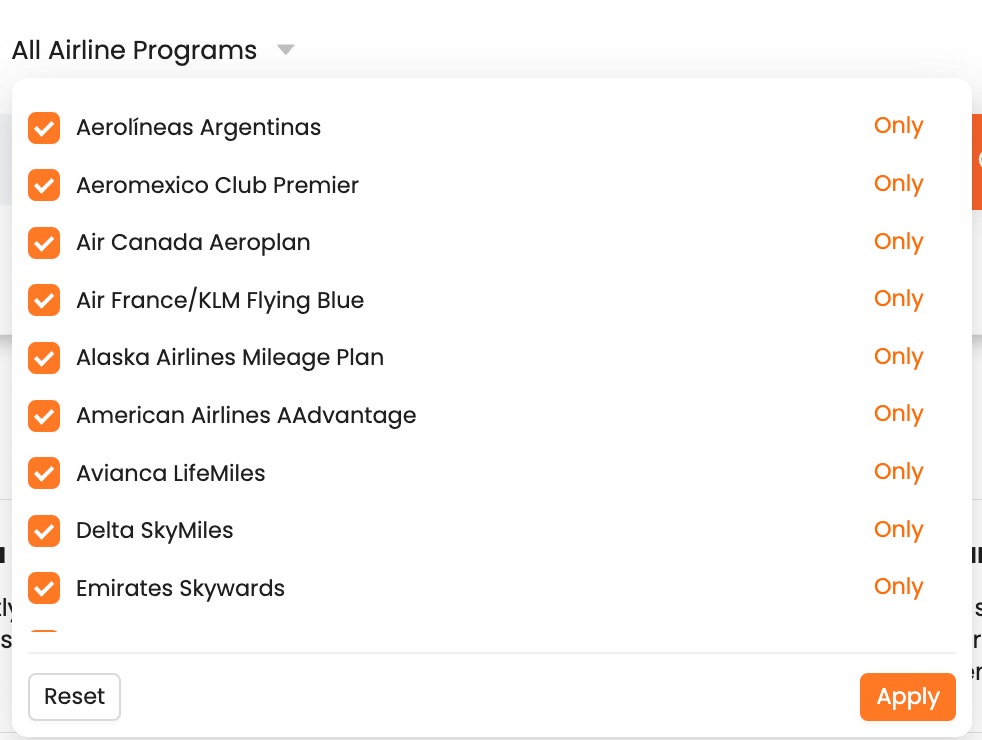Open the All Airline Programs header
Screen dimensions: 982x740
[133, 49]
